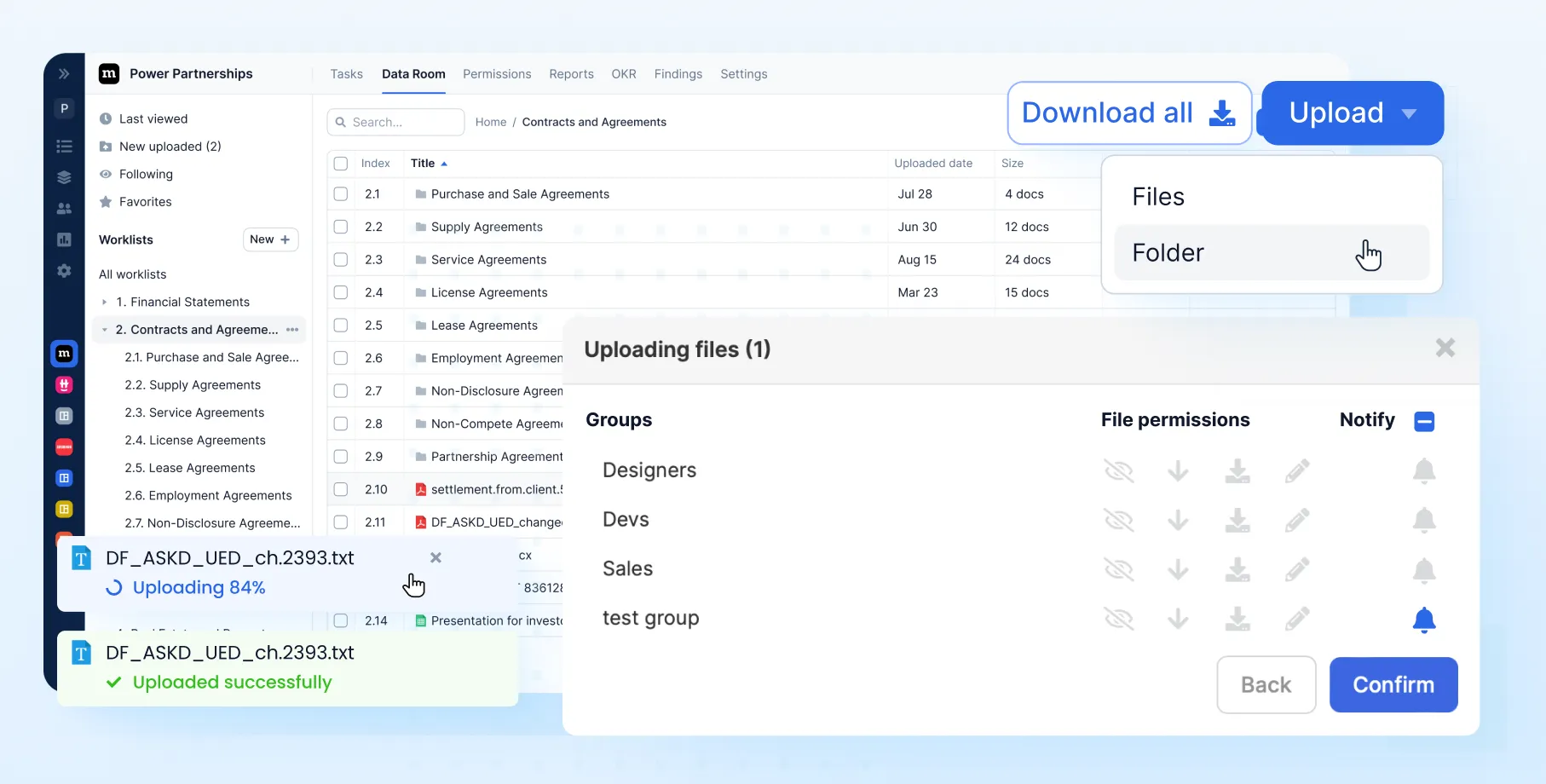Open the Upload dropdown button
This screenshot has height=784, width=1546.
1353,112
